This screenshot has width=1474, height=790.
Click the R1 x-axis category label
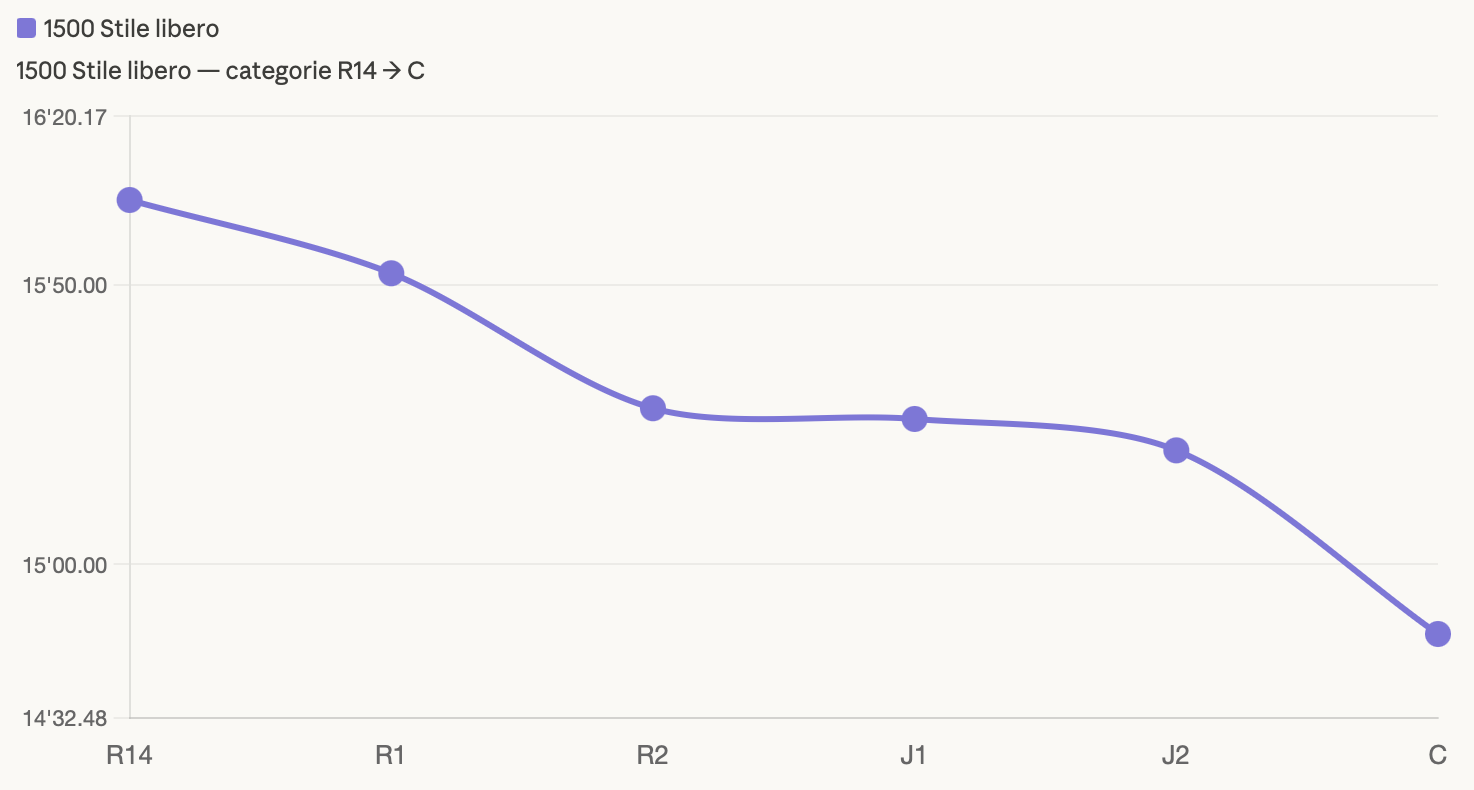390,755
